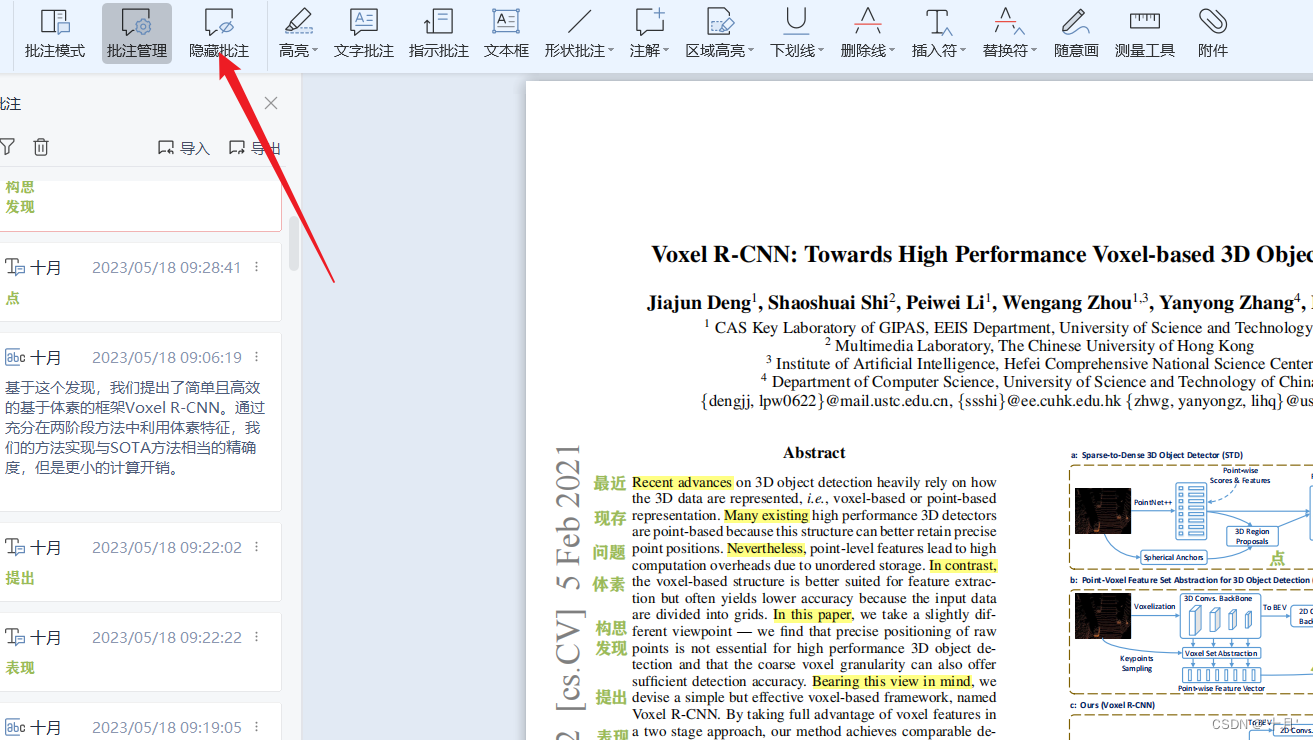Select the 注解 note tool

(x=645, y=33)
